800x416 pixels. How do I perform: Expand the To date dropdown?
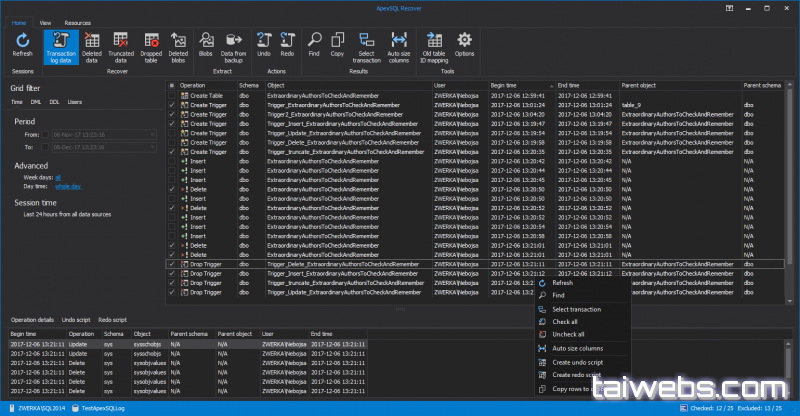(x=152, y=146)
